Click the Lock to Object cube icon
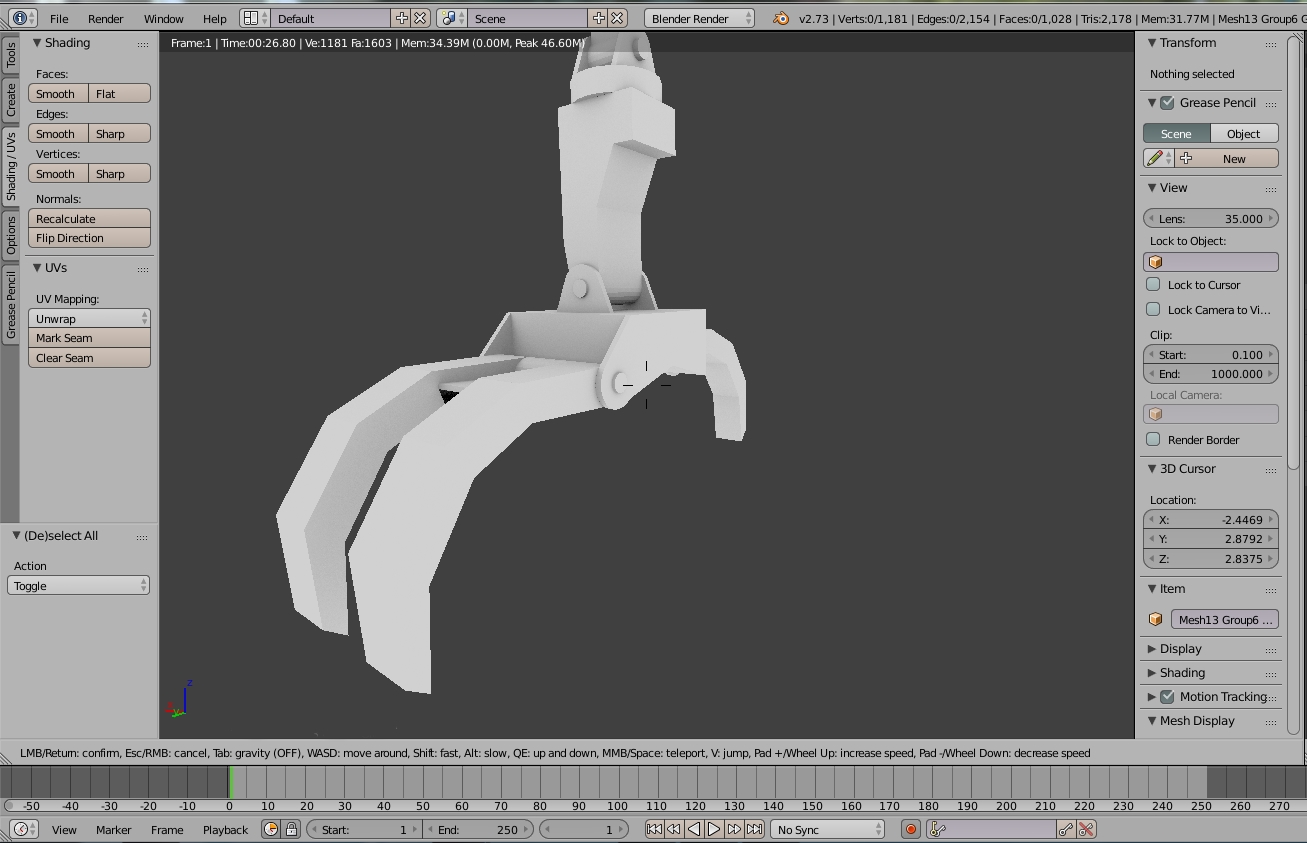This screenshot has width=1307, height=843. coord(1155,262)
